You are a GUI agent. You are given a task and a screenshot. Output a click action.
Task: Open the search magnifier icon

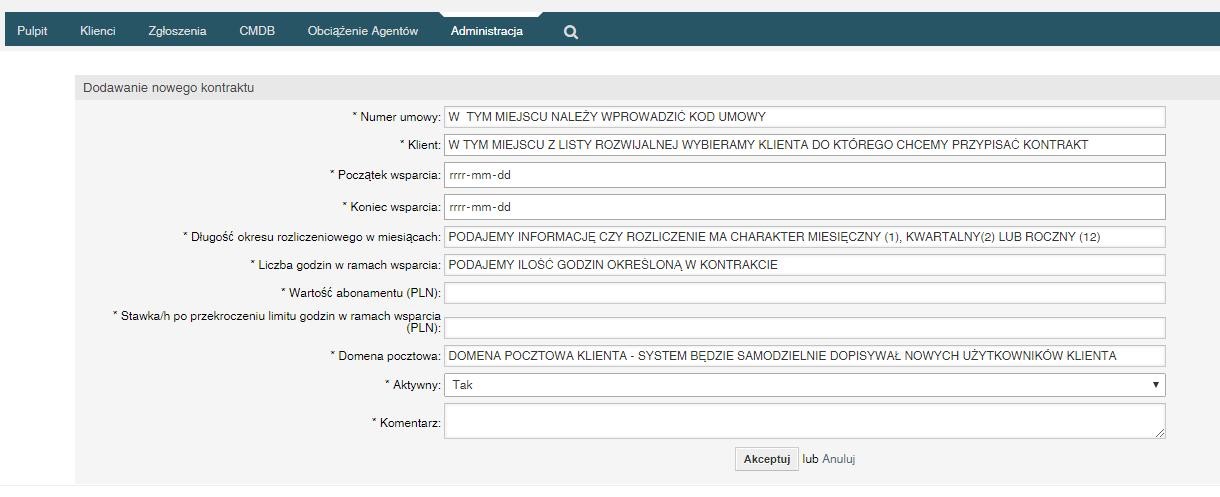pyautogui.click(x=571, y=32)
